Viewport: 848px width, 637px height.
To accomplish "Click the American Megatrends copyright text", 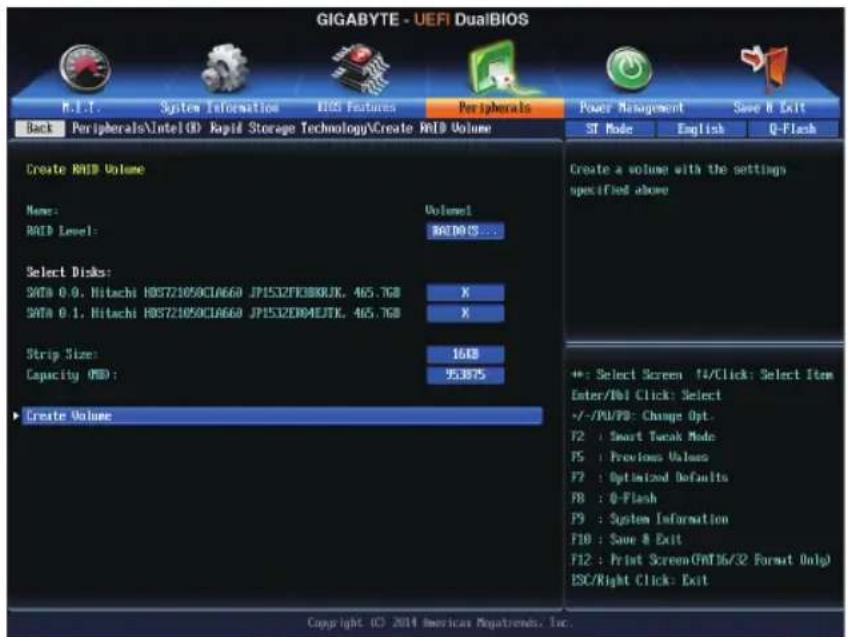I will (x=440, y=623).
